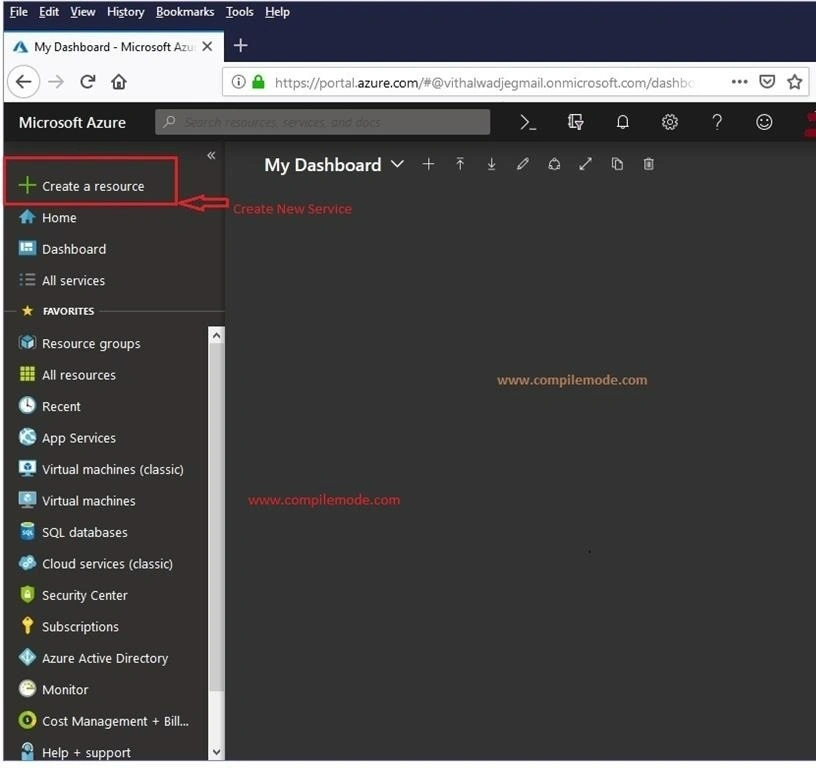Enter full screen dashboard mode
The height and width of the screenshot is (768, 816).
585,164
